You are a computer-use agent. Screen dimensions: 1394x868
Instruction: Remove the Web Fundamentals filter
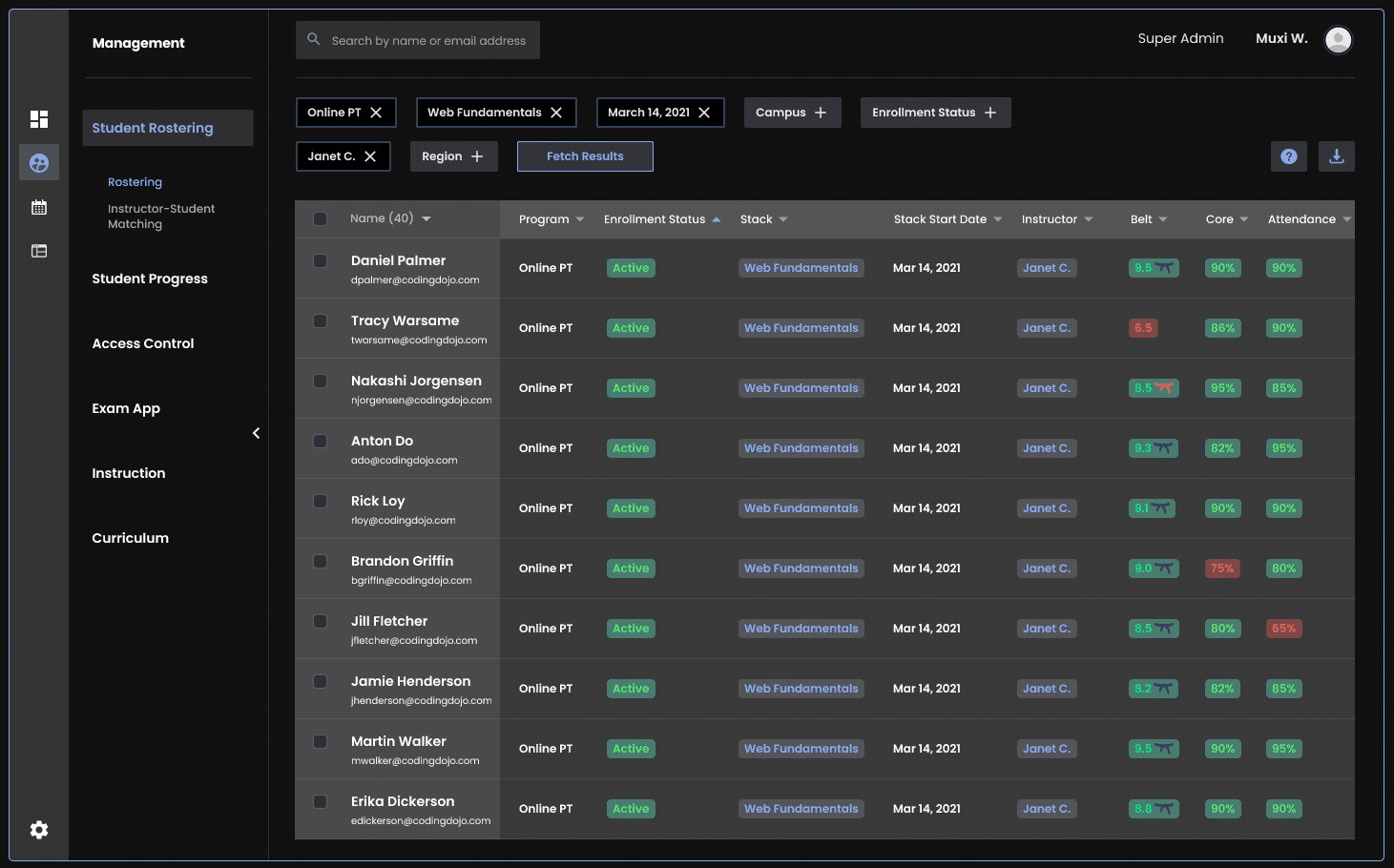click(556, 113)
